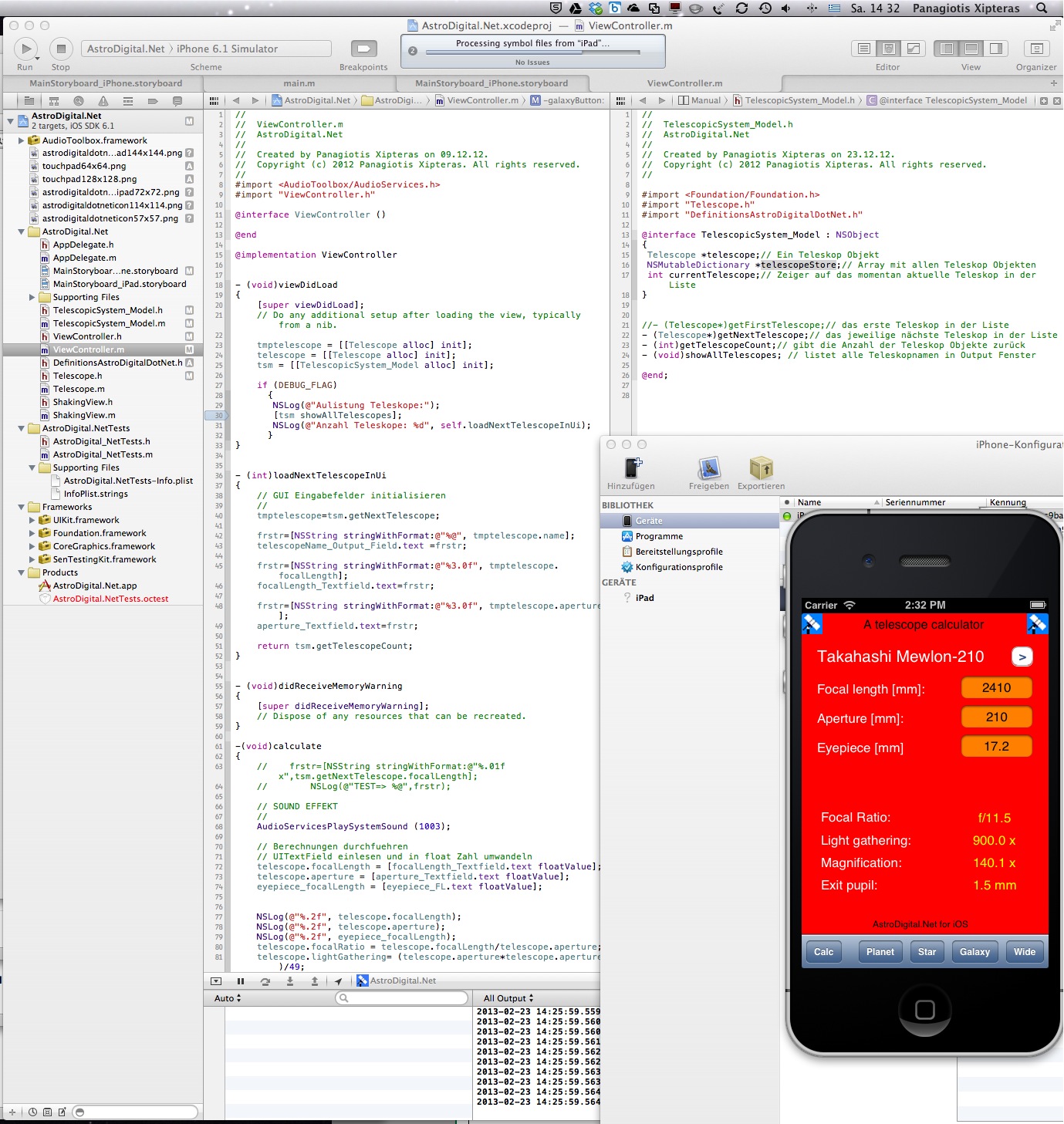Pause program execution in debug bar
Viewport: 1064px width, 1124px height.
pos(241,981)
